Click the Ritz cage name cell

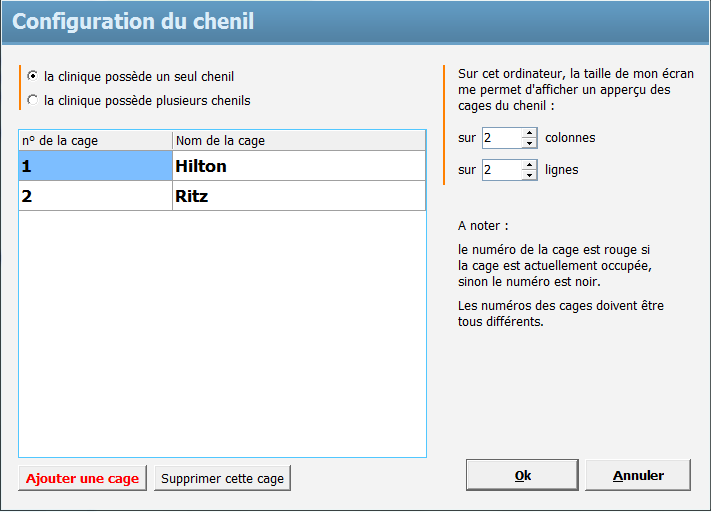click(298, 196)
